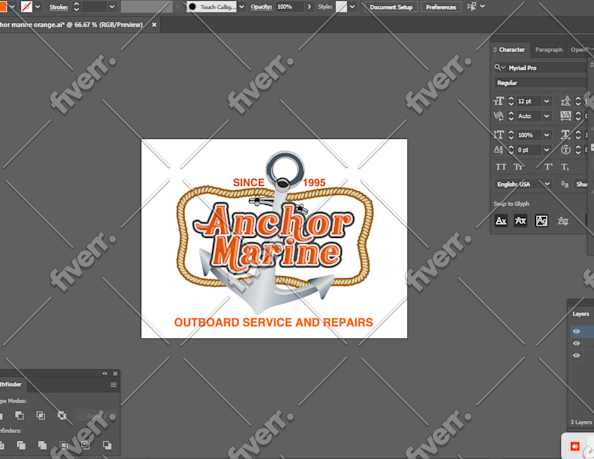
Task: Click the tracking icon
Action: (566, 116)
